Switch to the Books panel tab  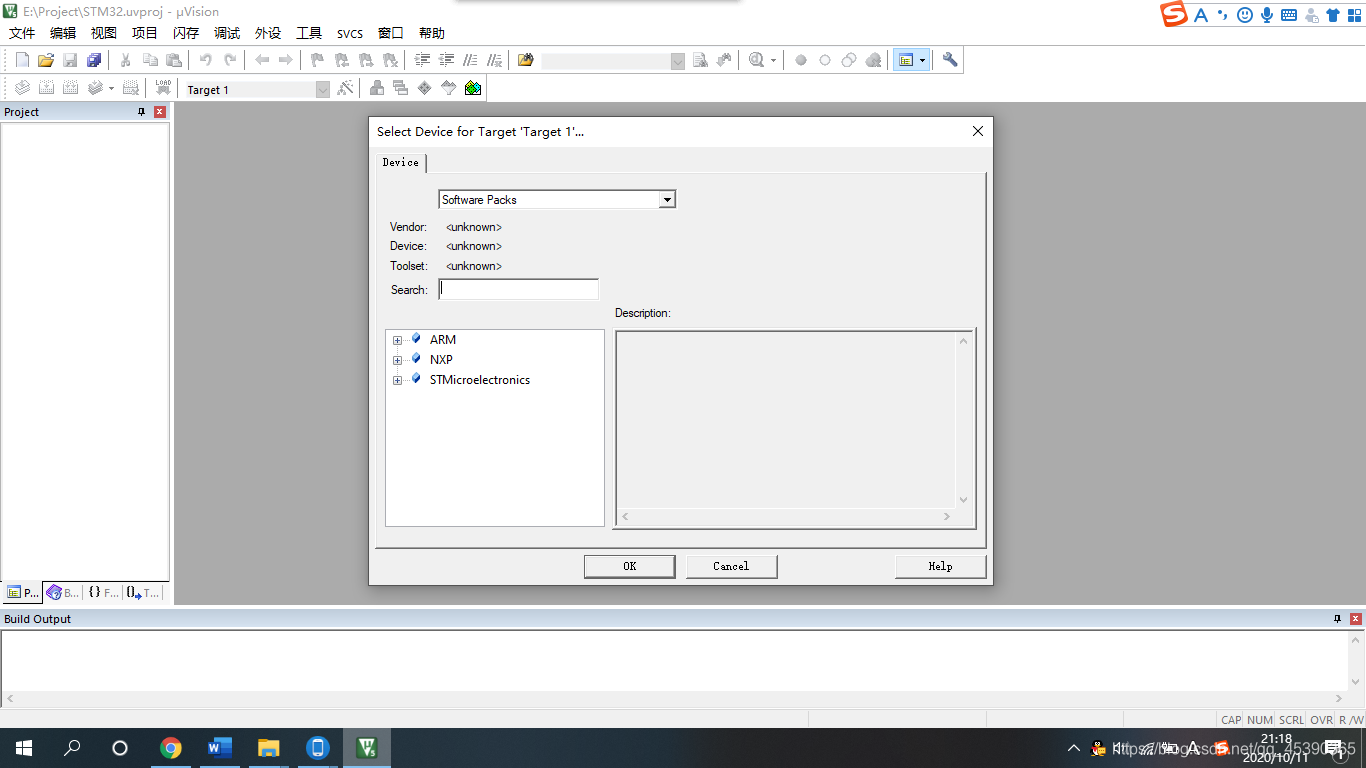coord(63,593)
